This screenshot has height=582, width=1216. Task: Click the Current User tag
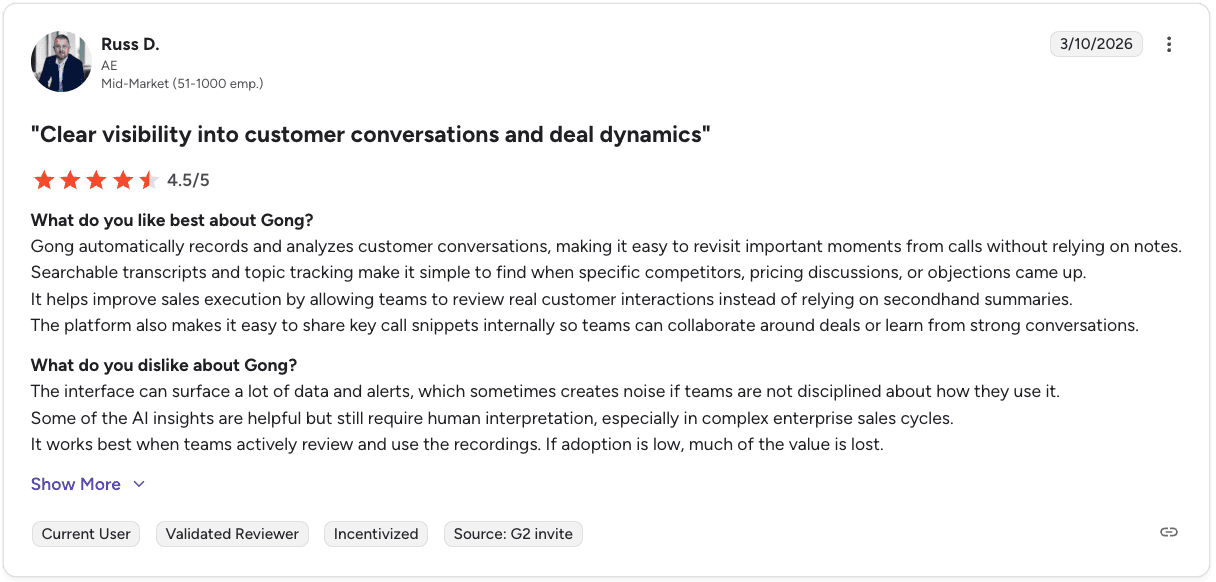point(86,534)
